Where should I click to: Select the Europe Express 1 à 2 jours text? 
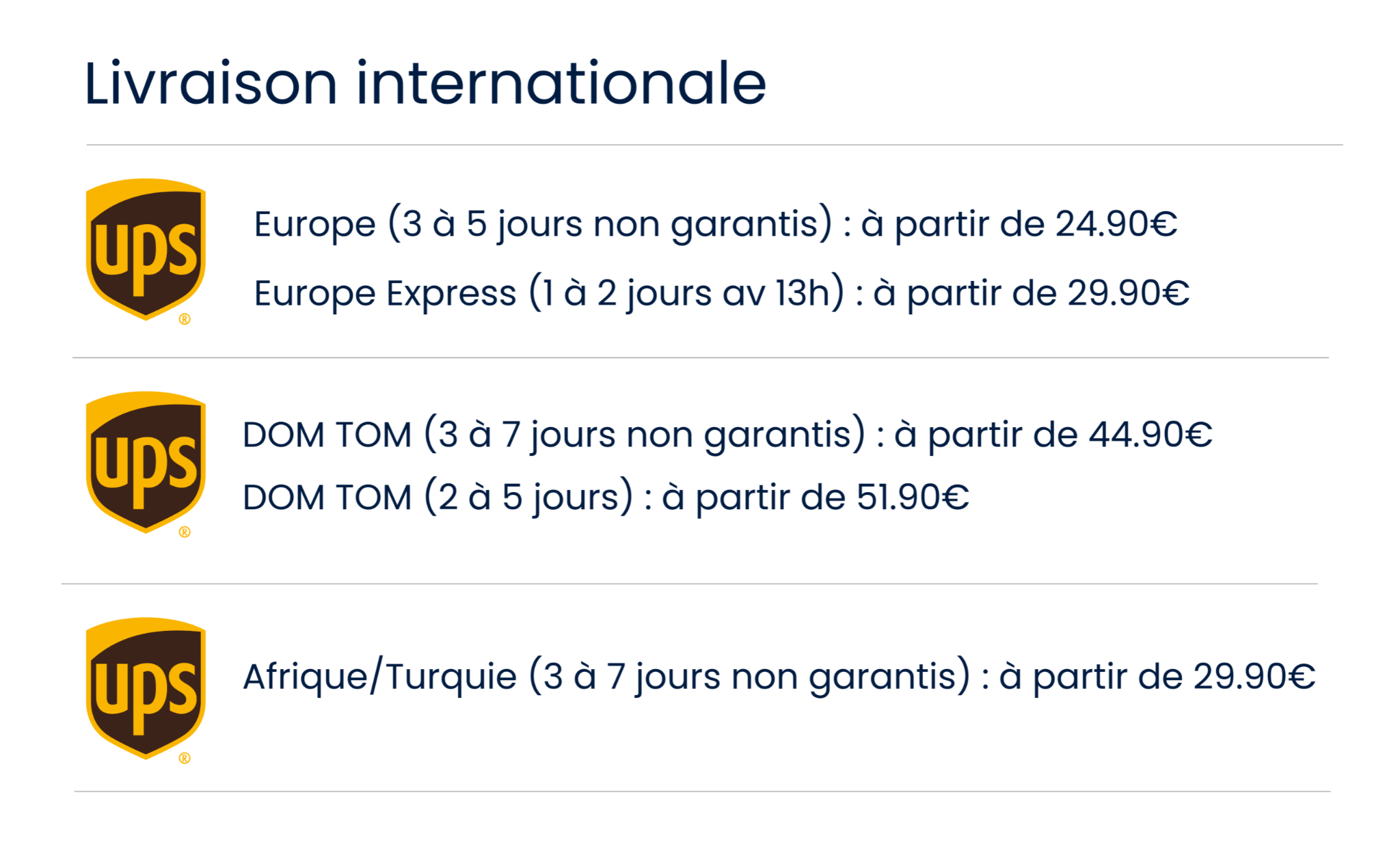pos(549,293)
